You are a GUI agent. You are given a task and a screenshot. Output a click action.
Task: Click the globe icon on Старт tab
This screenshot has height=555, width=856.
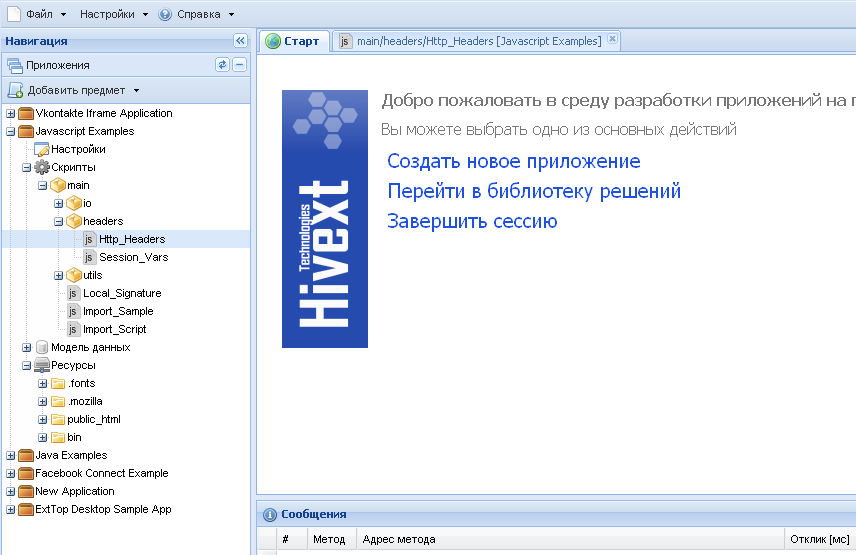(x=273, y=41)
